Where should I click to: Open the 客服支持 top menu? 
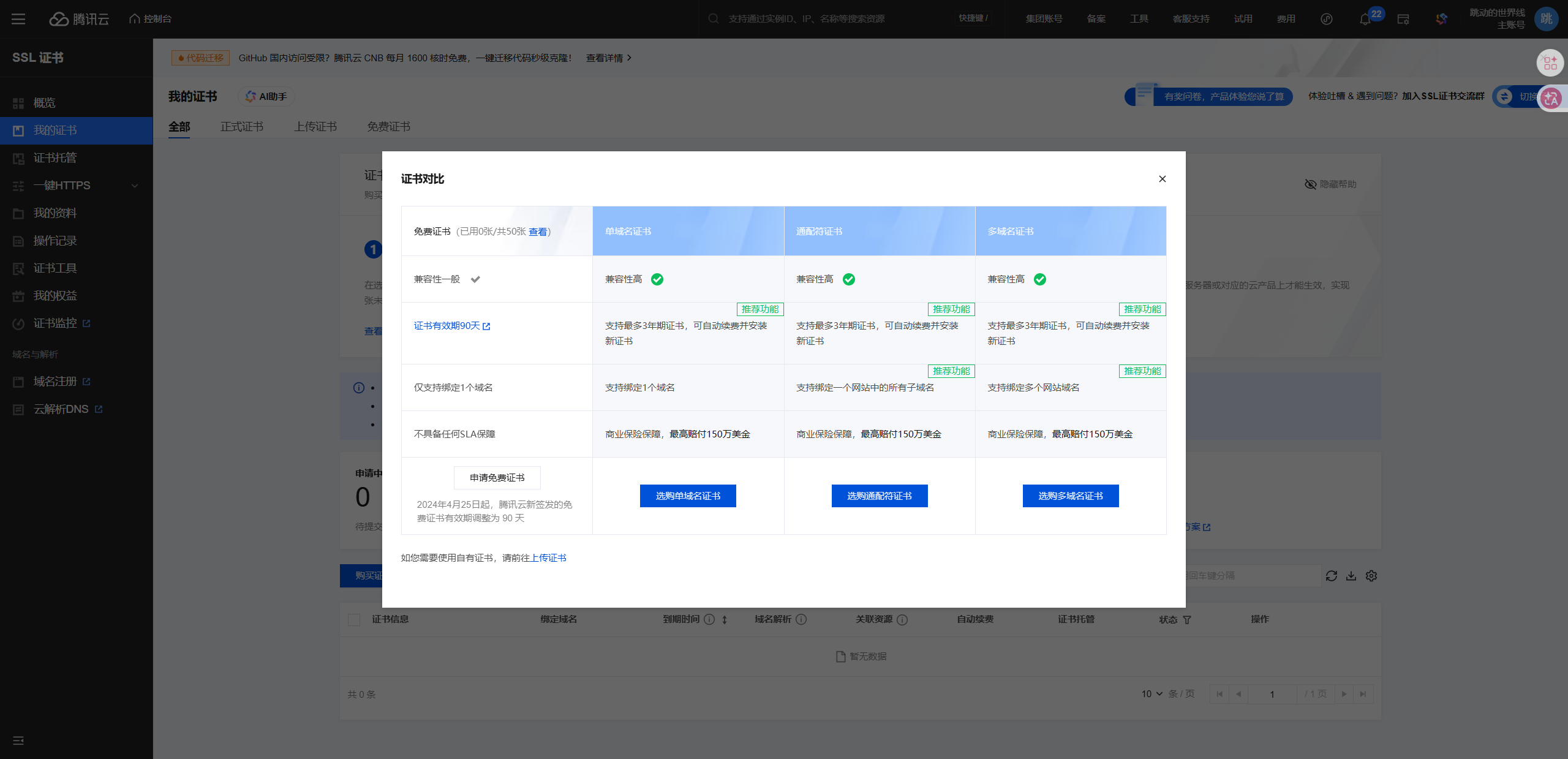coord(1191,19)
